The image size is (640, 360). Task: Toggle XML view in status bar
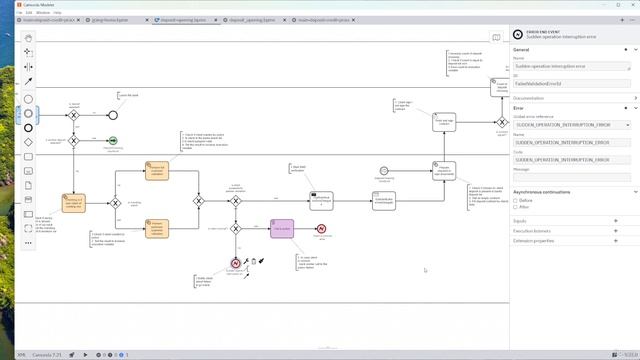pyautogui.click(x=21, y=355)
